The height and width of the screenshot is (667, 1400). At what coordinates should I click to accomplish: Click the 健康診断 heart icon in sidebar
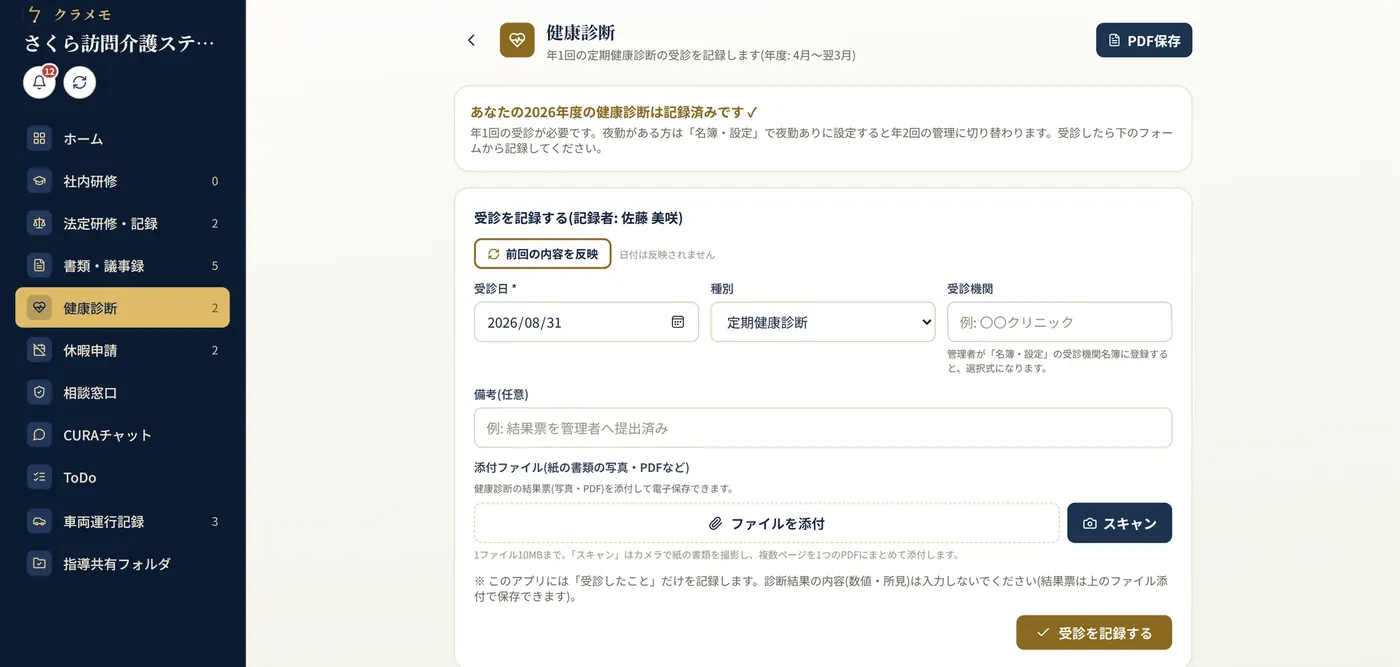(39, 308)
